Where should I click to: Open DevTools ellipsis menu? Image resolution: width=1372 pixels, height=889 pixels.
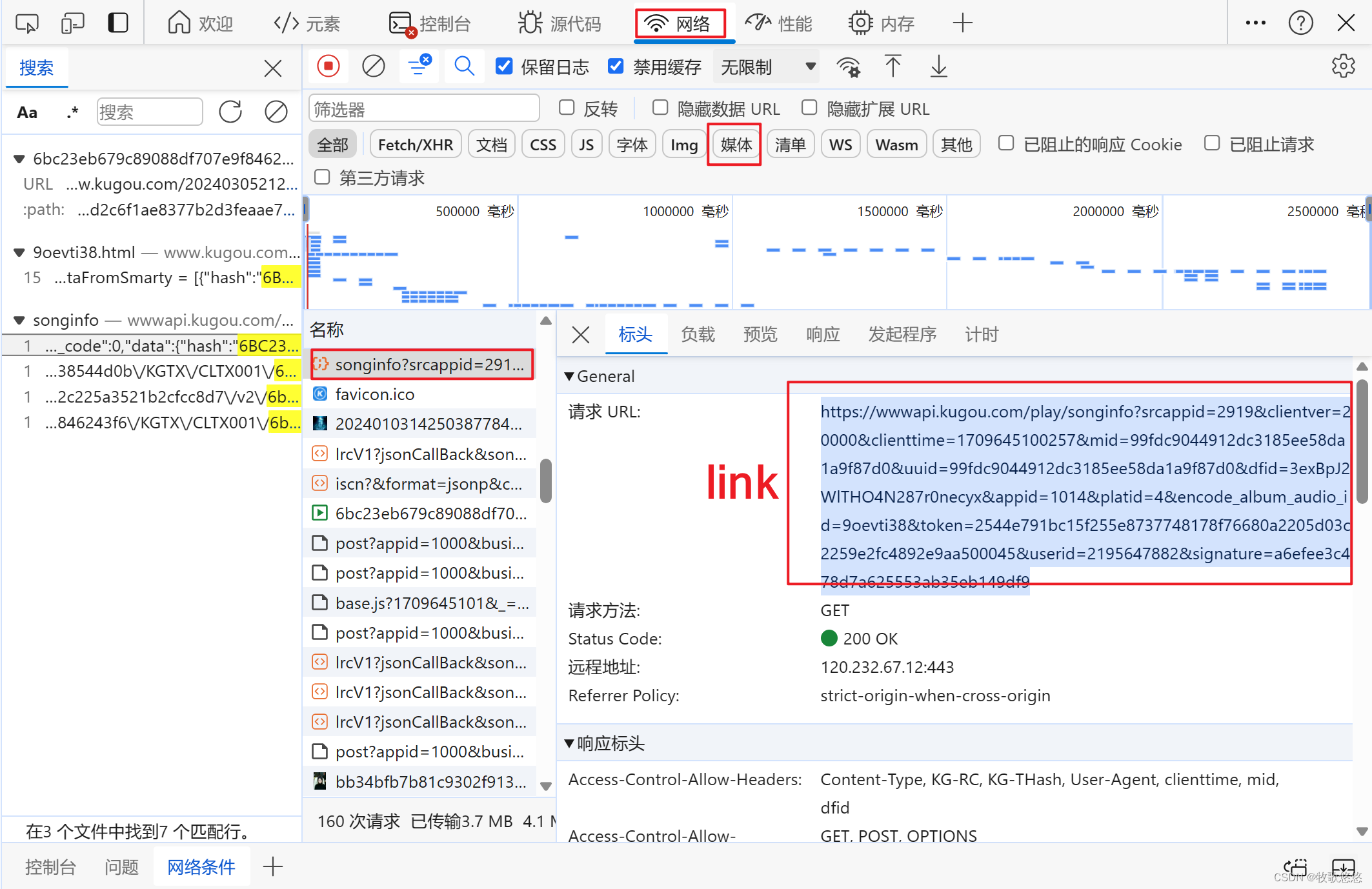1255,23
